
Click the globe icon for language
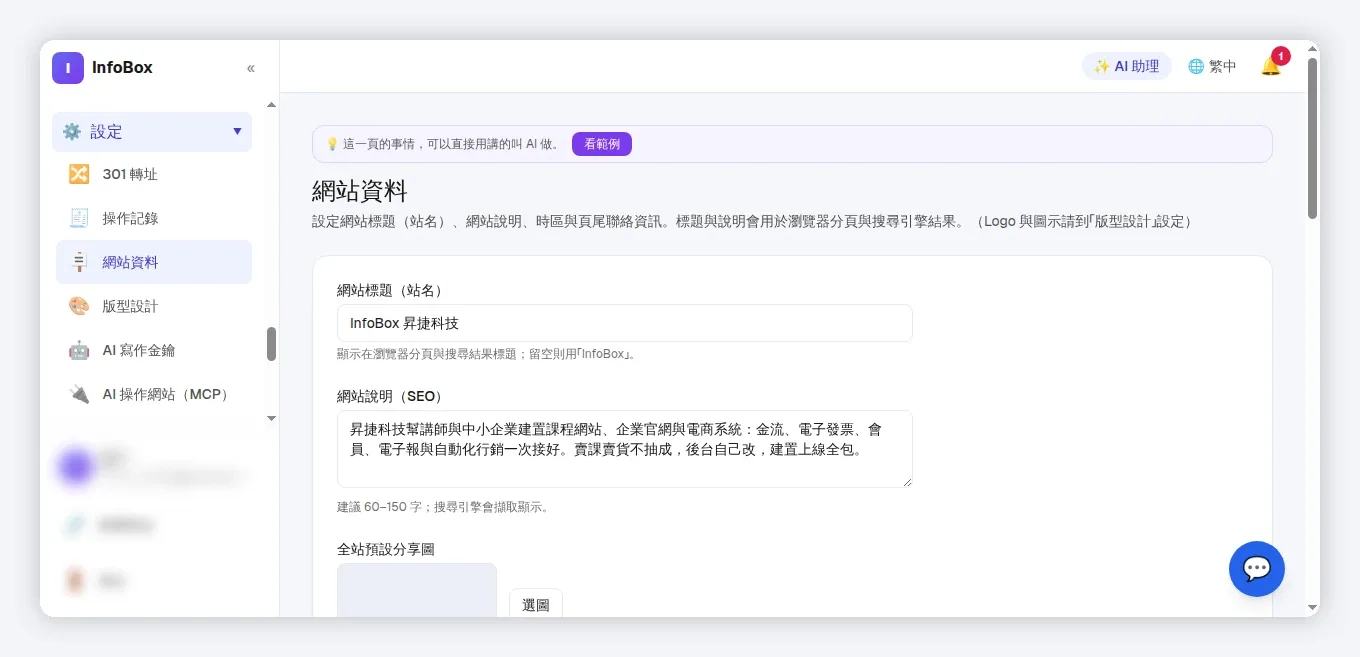[x=1196, y=66]
